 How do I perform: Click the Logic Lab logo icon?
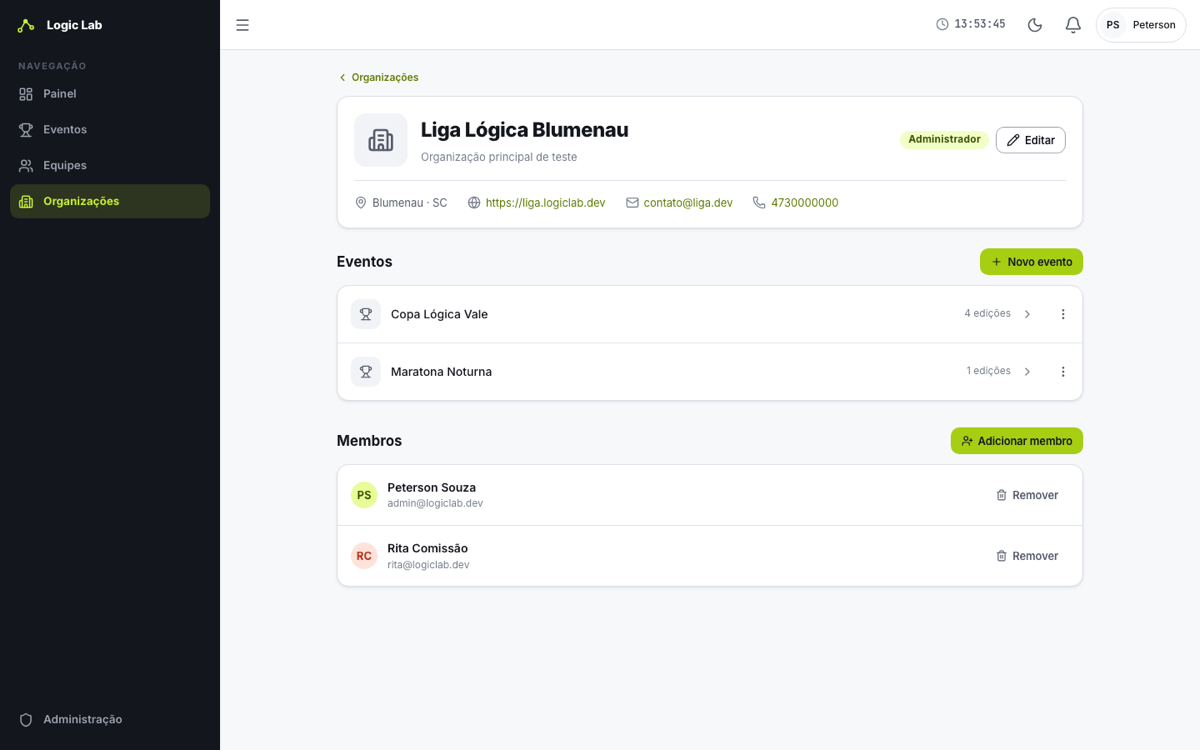(26, 25)
